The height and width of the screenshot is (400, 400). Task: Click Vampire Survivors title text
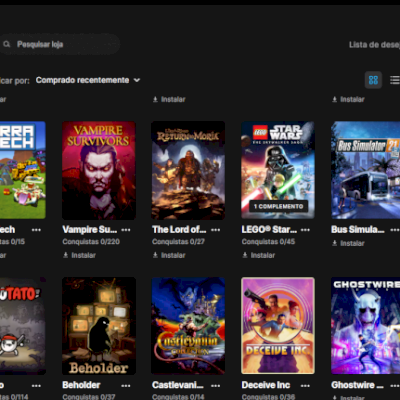click(x=90, y=230)
